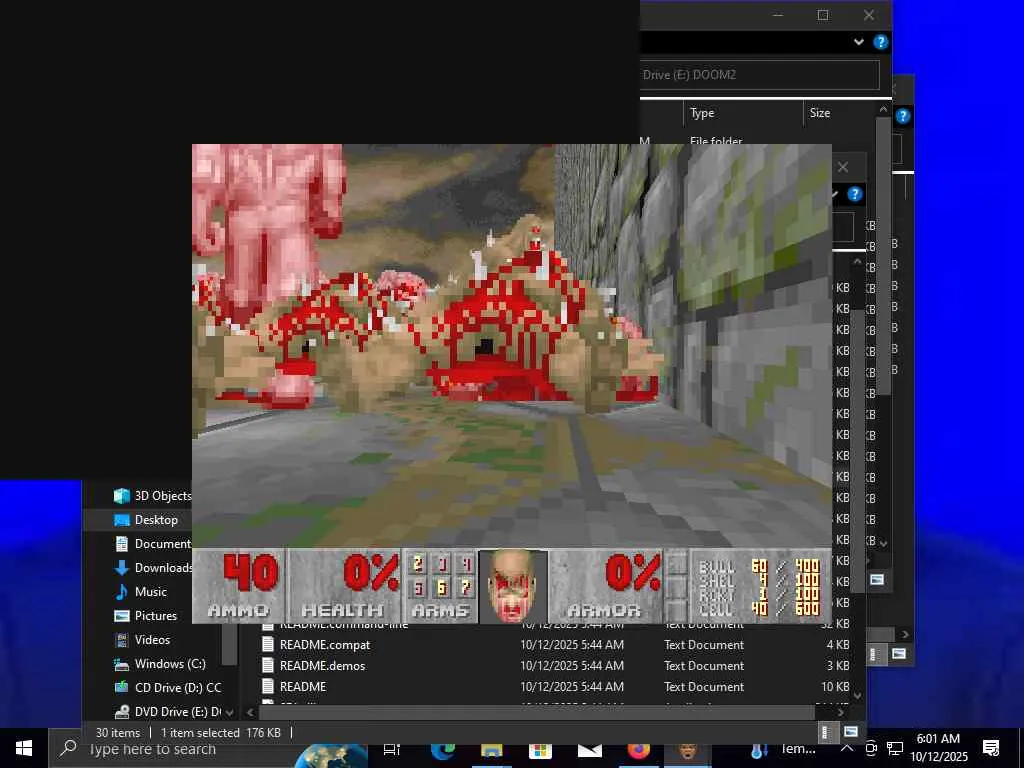Screen dimensions: 1024x768
Task: Click the address bar showing Drive (E:) DOOM2
Action: (x=760, y=74)
